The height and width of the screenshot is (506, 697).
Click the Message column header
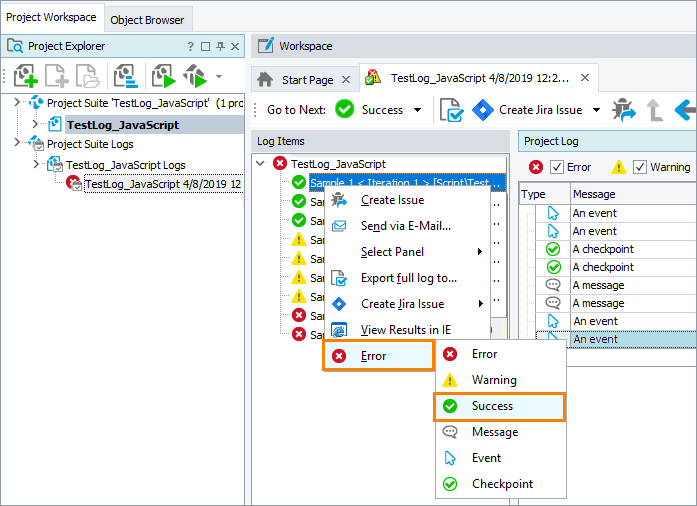(x=594, y=194)
